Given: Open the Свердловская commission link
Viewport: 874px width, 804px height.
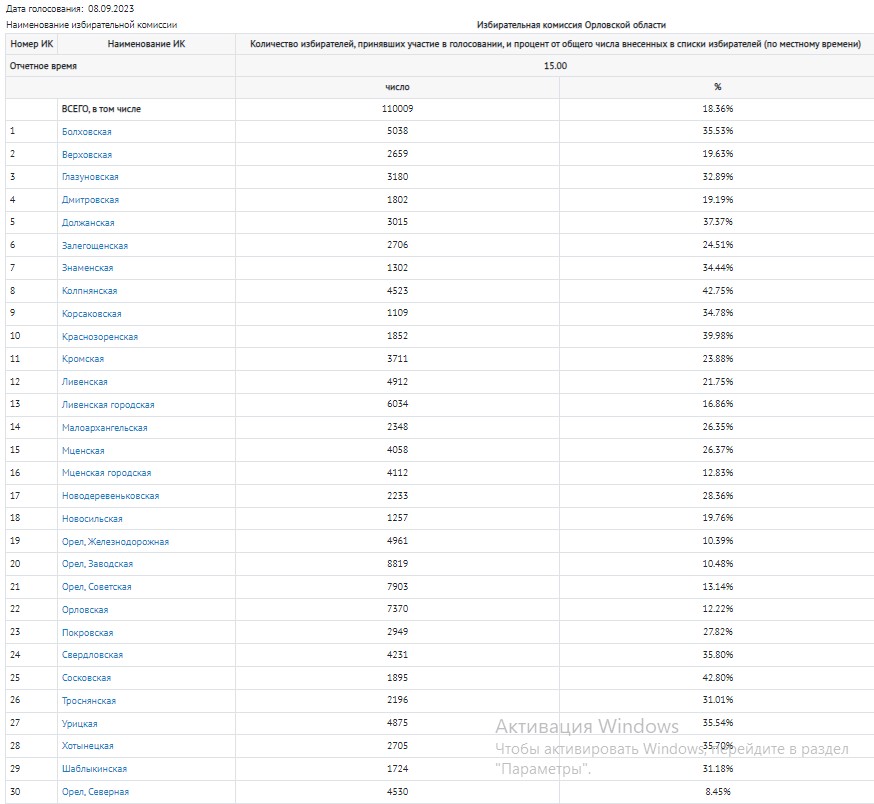Looking at the screenshot, I should point(92,655).
